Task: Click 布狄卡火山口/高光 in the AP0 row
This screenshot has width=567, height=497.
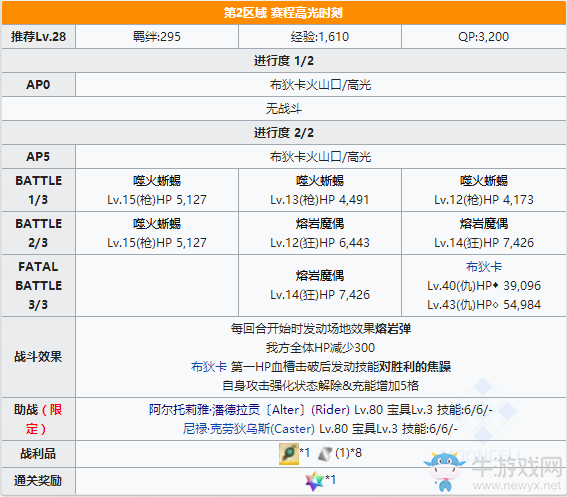Action: (x=320, y=85)
